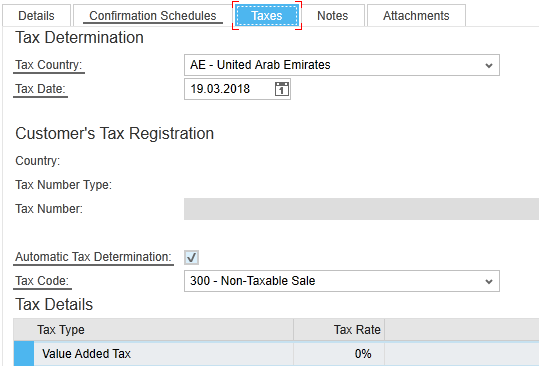This screenshot has height=366, width=539.
Task: Open the Attachments tab
Action: (x=416, y=16)
